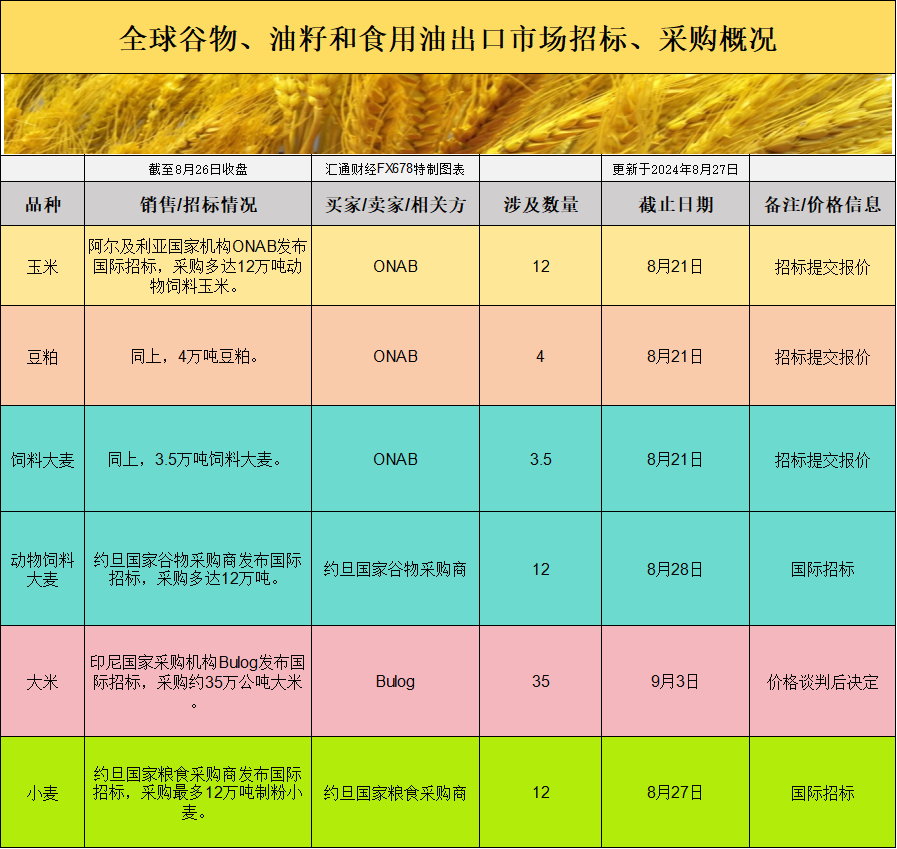Click the quantity 35 cell
This screenshot has height=849, width=897.
(x=541, y=681)
